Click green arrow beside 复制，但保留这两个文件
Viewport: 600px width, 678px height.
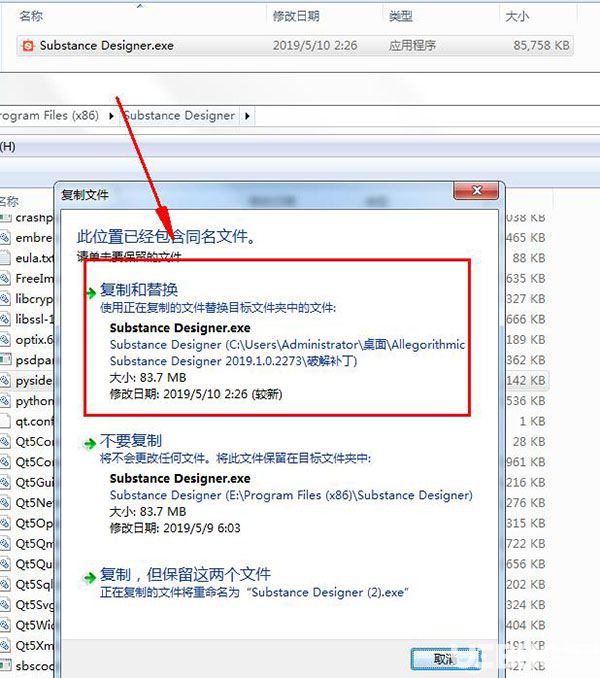click(x=90, y=578)
